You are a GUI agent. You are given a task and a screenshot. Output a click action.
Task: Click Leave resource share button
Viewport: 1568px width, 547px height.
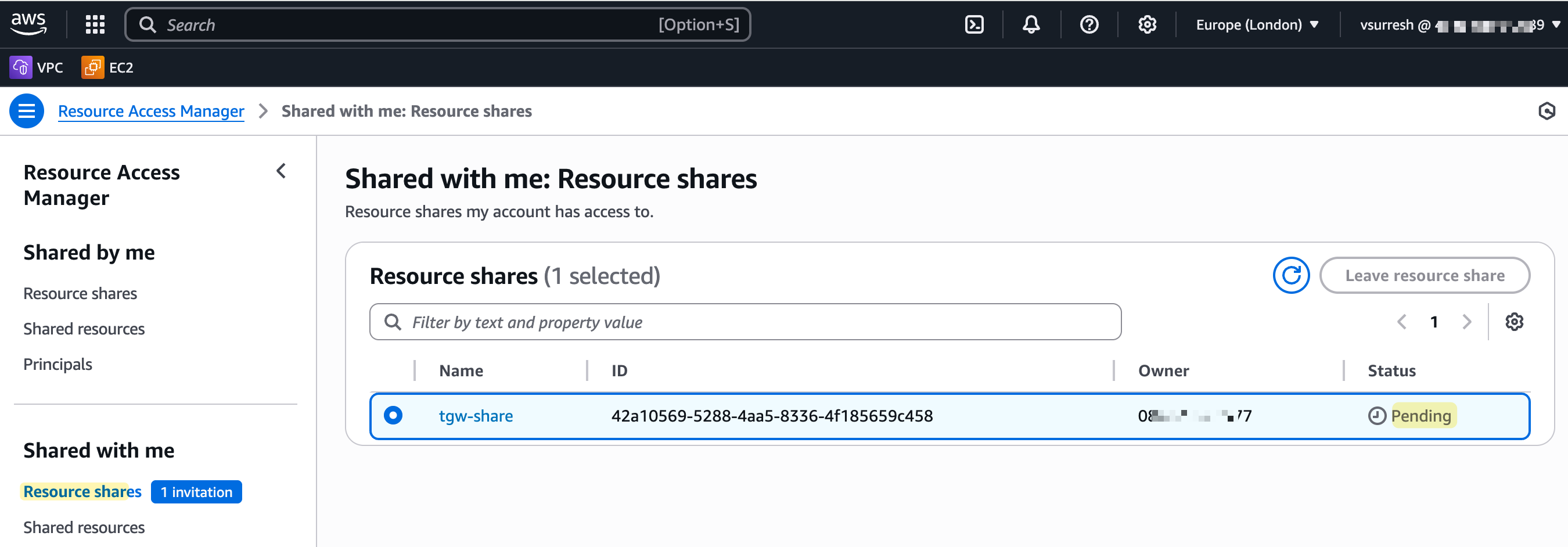pyautogui.click(x=1425, y=275)
